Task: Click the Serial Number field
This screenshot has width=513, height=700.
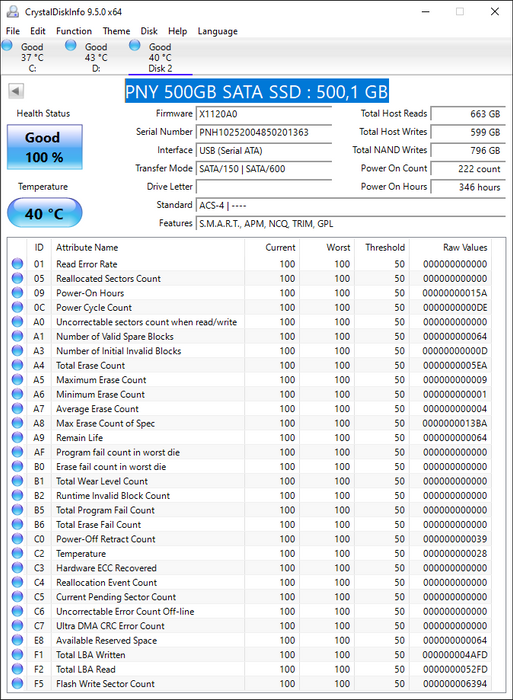Action: coord(264,132)
